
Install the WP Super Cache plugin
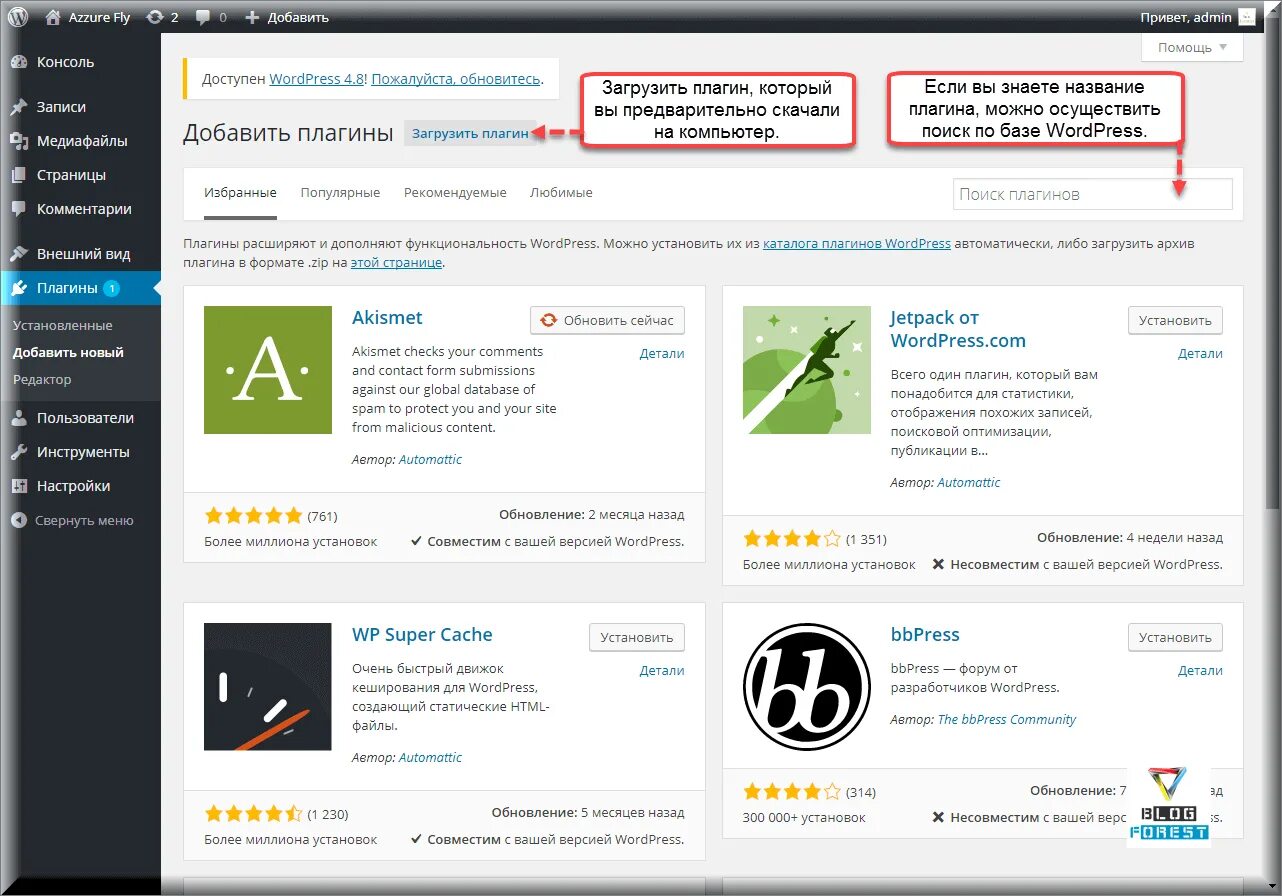[x=637, y=637]
